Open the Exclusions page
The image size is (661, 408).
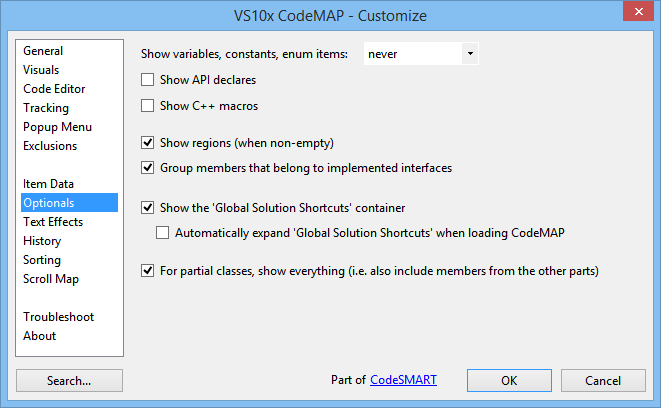pos(50,145)
